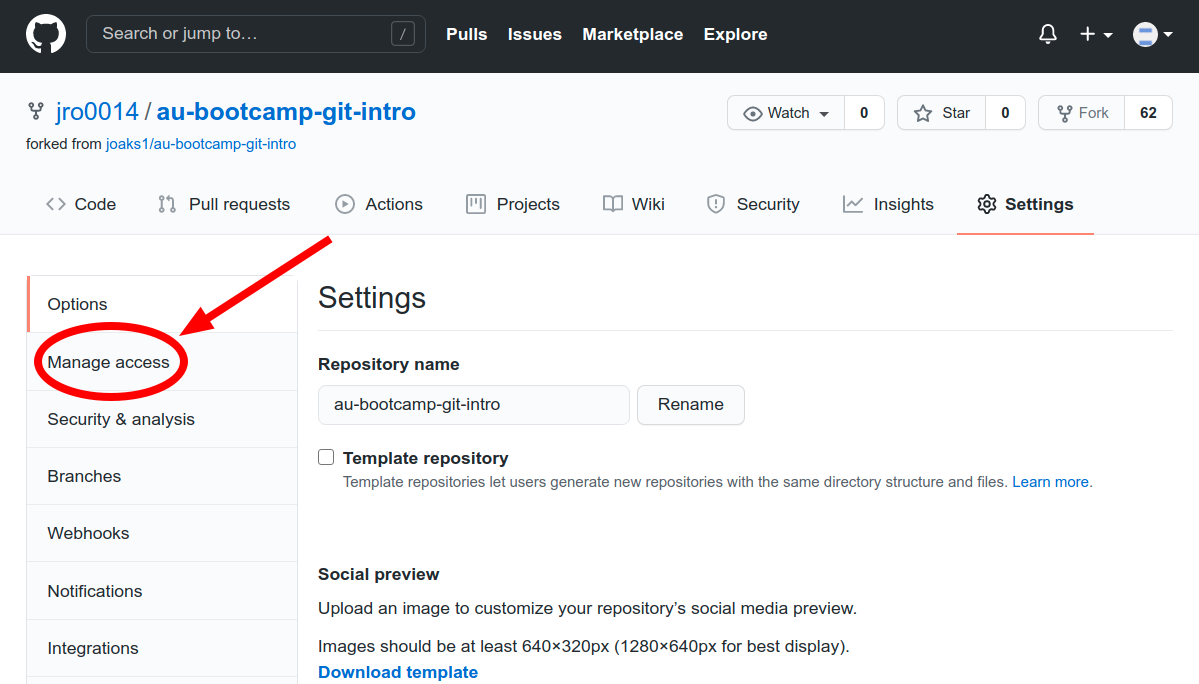Screen dimensions: 1199x684
Task: Click the Fork button
Action: tap(1082, 113)
